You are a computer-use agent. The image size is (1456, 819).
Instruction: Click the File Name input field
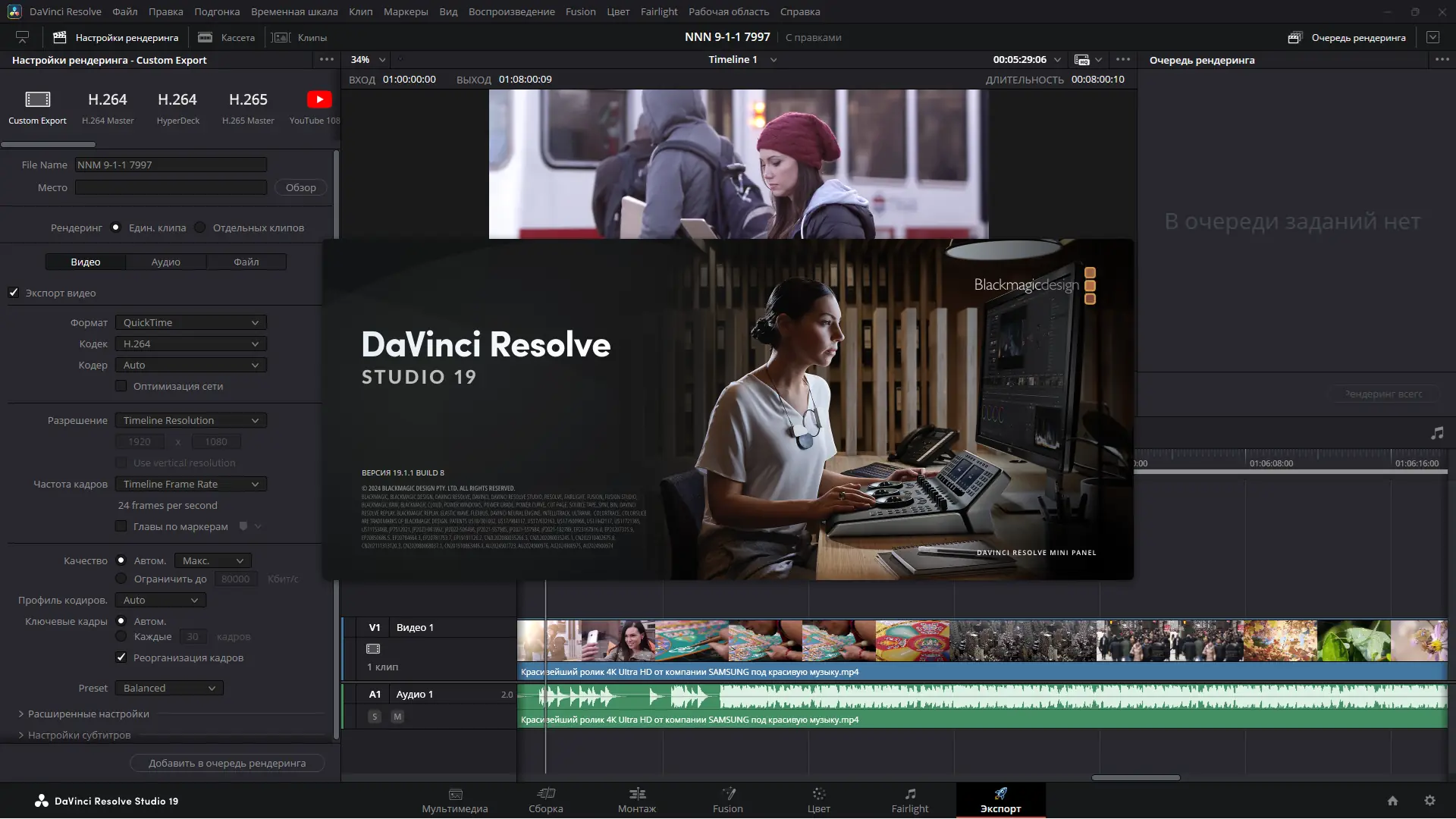click(x=171, y=165)
